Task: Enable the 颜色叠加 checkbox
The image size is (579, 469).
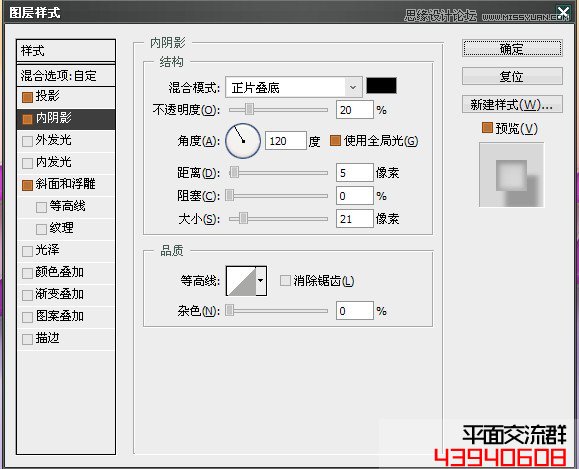Action: tap(27, 273)
